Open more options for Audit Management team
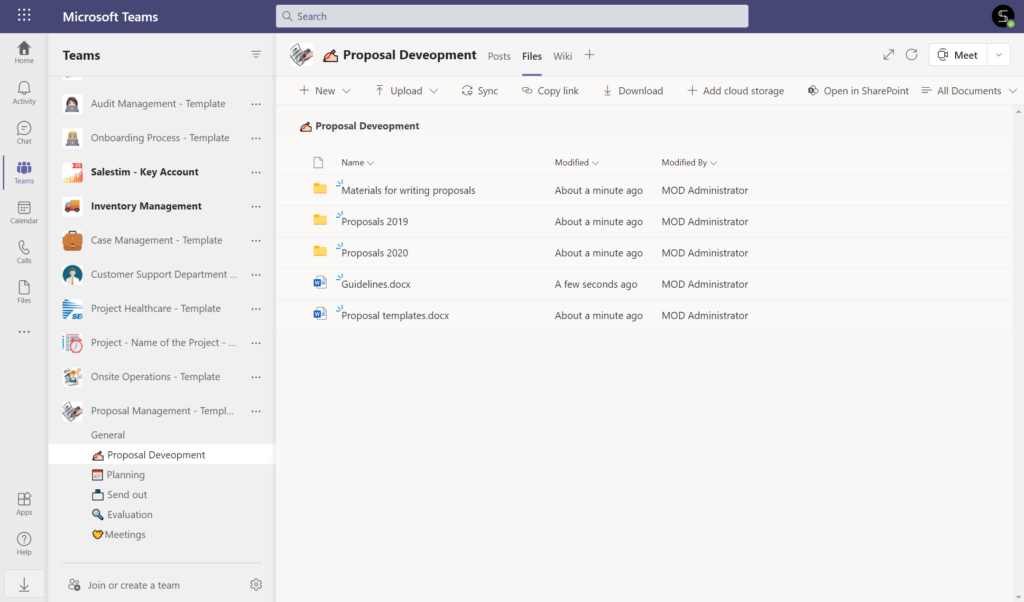 pos(256,104)
